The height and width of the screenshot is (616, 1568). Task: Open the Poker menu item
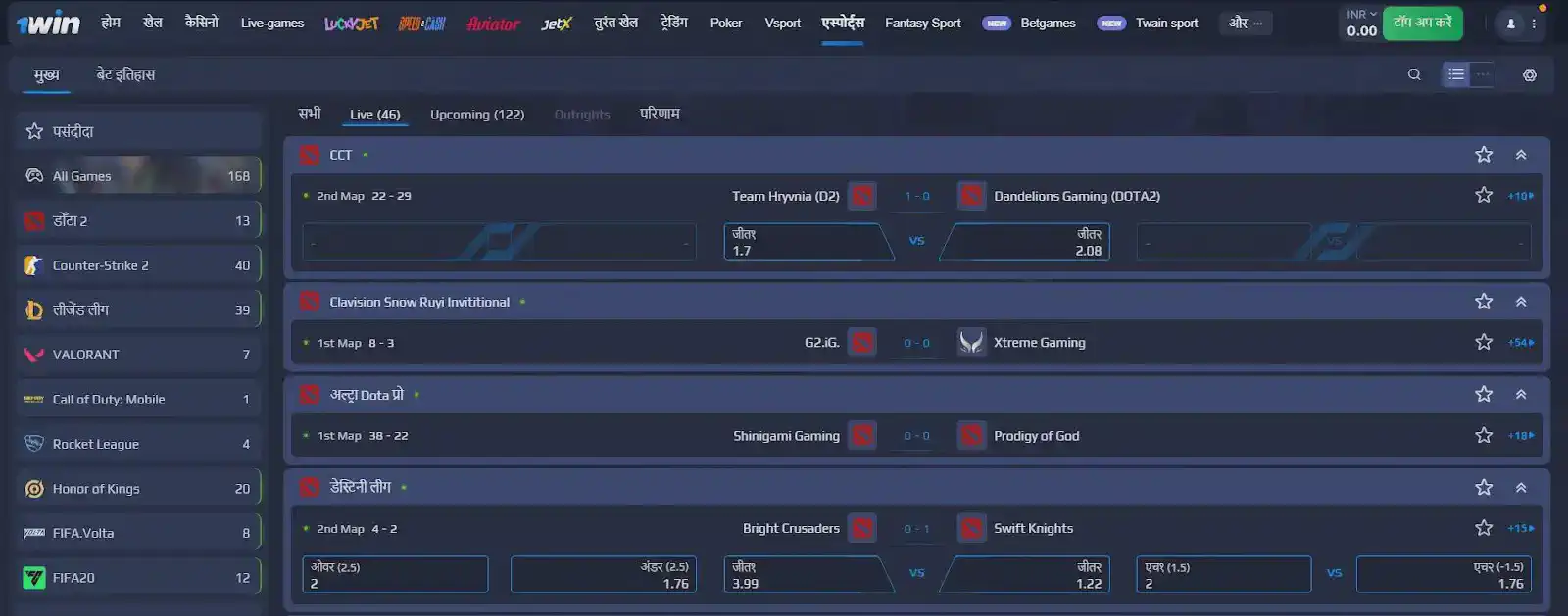coord(726,23)
